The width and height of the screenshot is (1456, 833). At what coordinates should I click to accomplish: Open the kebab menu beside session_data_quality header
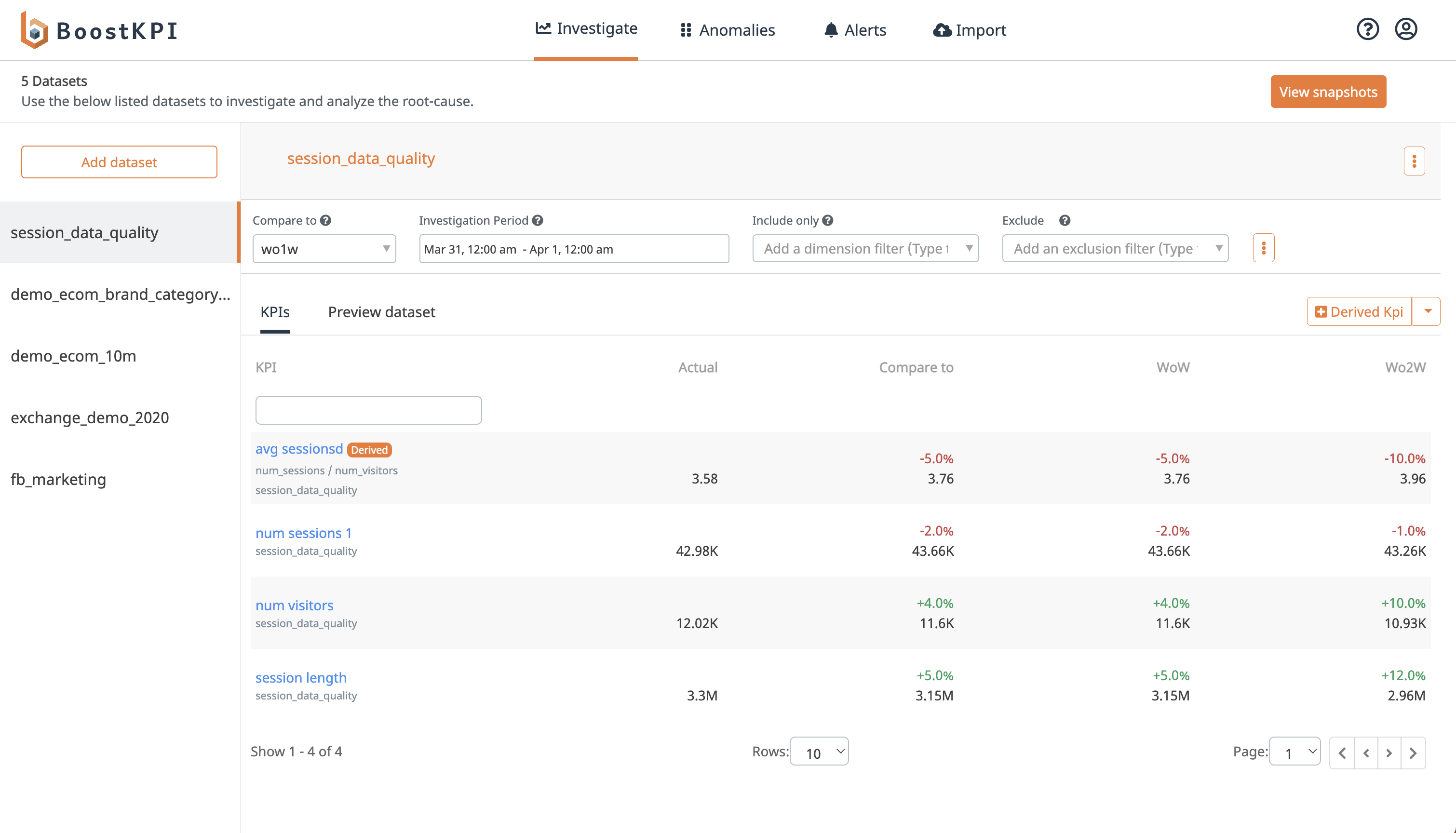click(1414, 161)
